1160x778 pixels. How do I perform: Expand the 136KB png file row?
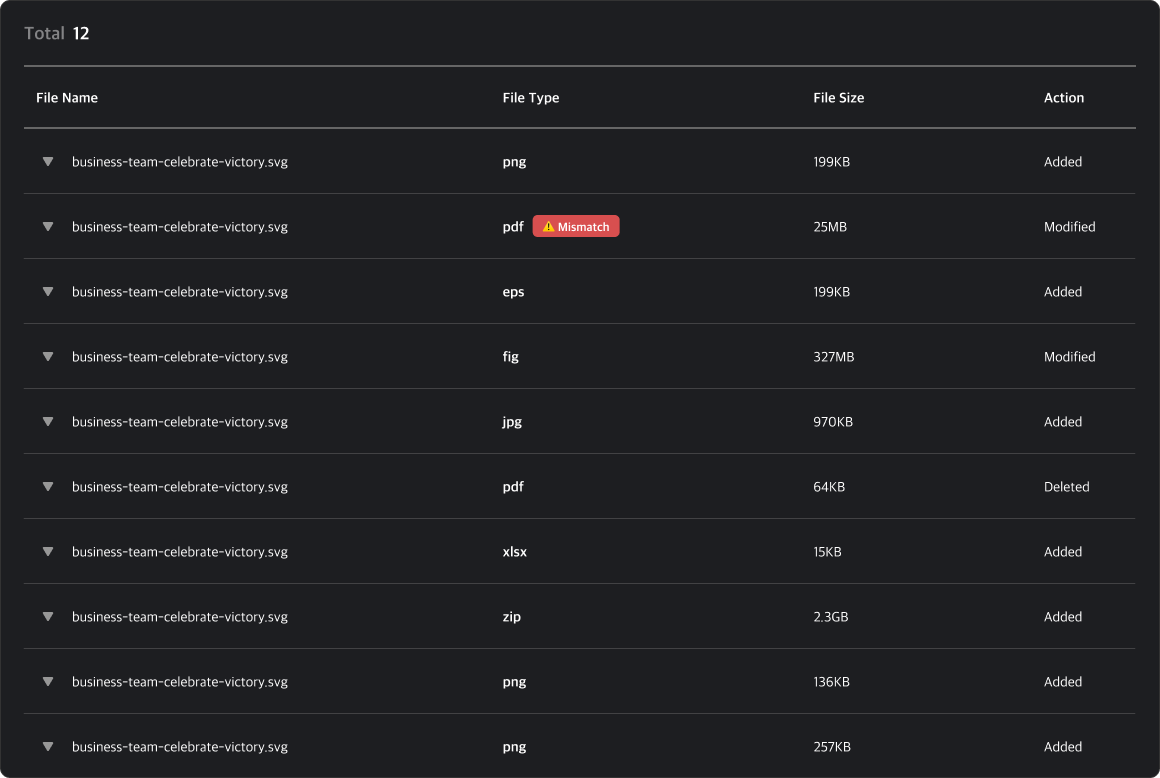(47, 681)
